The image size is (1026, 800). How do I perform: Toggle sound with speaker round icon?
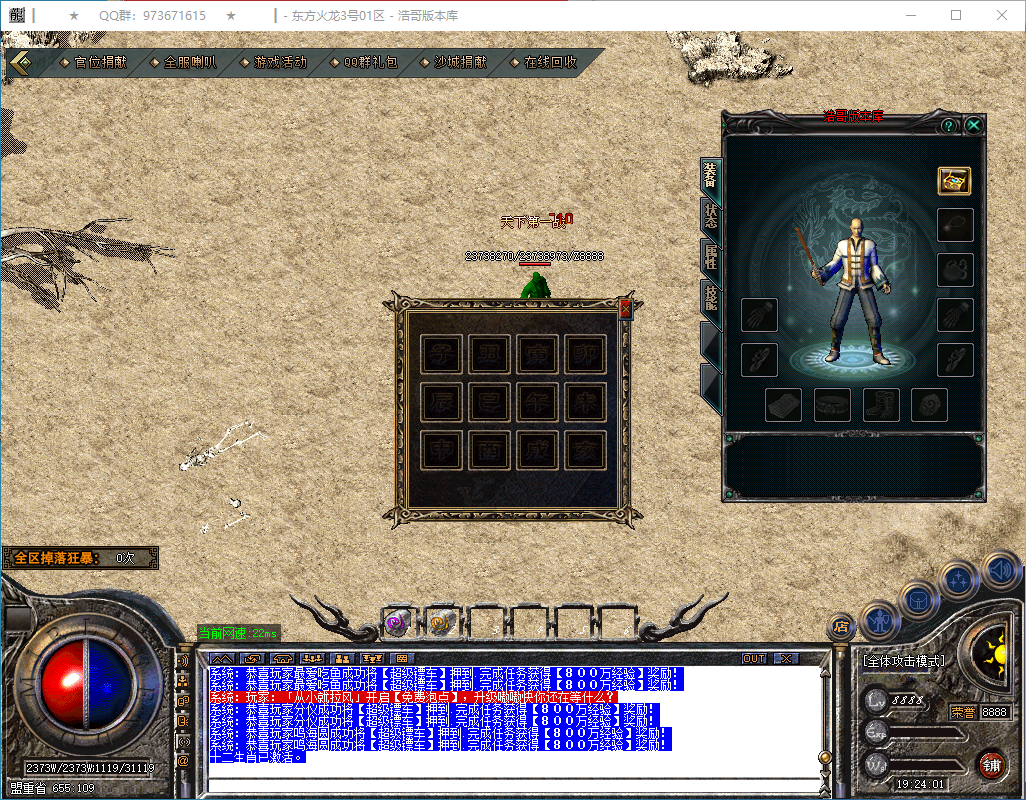point(1002,570)
